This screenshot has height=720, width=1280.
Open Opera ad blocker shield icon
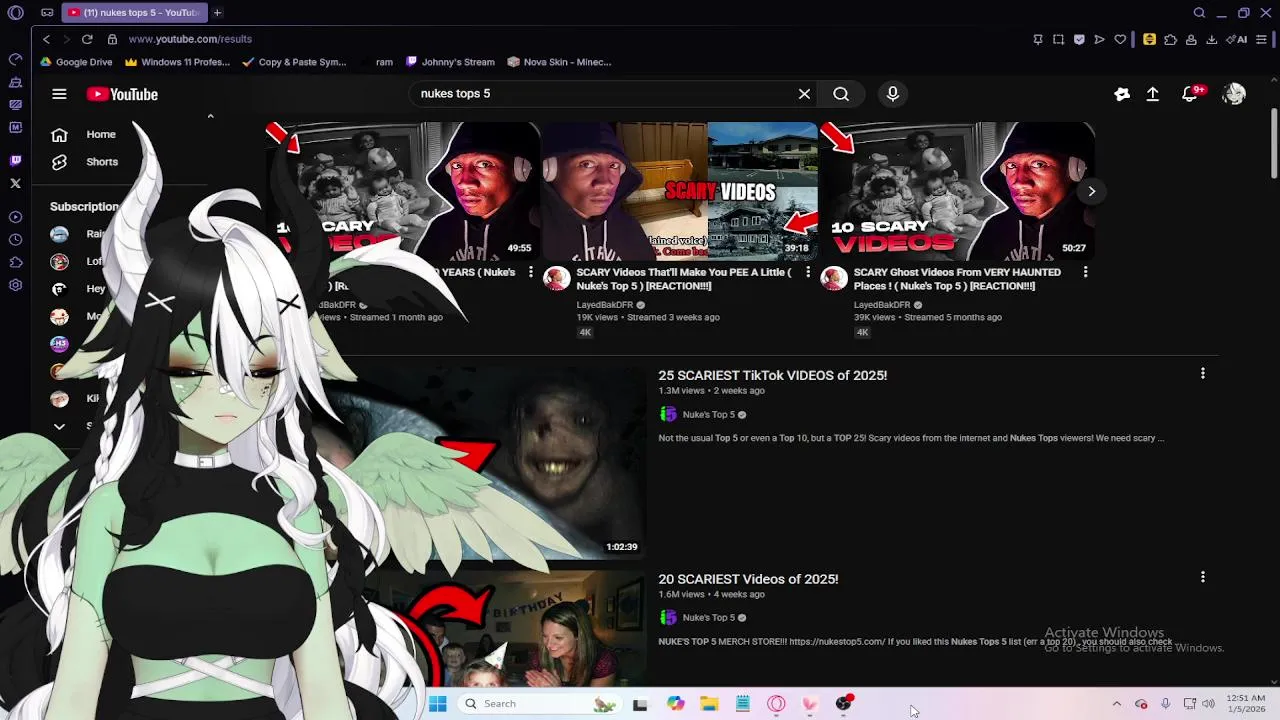pyautogui.click(x=1079, y=39)
